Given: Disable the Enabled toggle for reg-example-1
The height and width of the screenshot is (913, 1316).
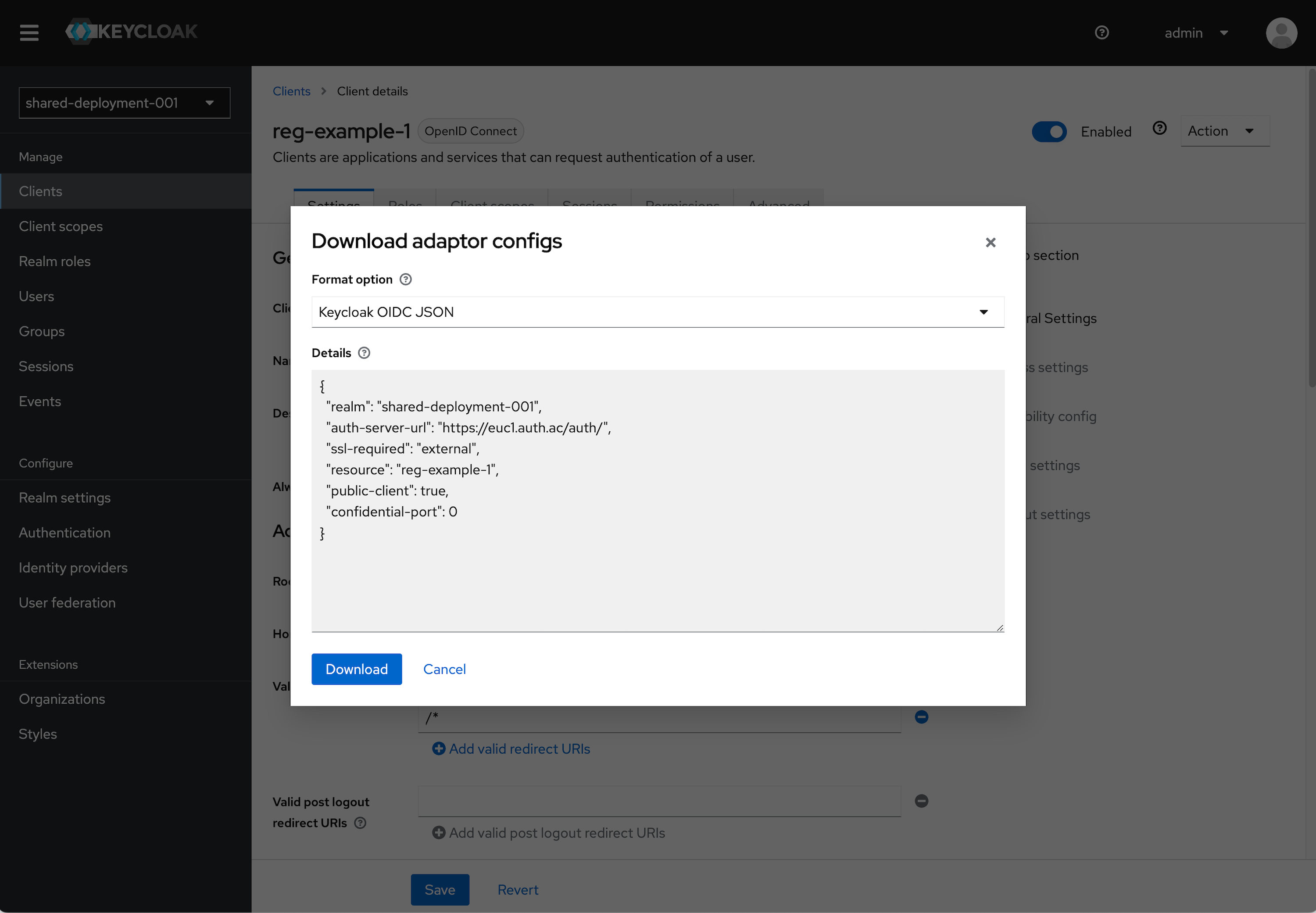Looking at the screenshot, I should pos(1049,132).
